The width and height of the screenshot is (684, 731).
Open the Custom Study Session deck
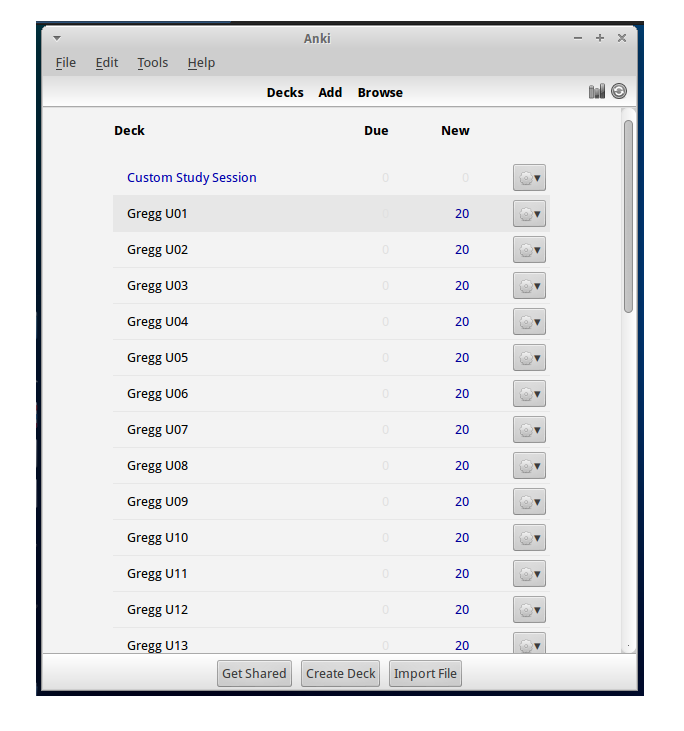click(192, 178)
